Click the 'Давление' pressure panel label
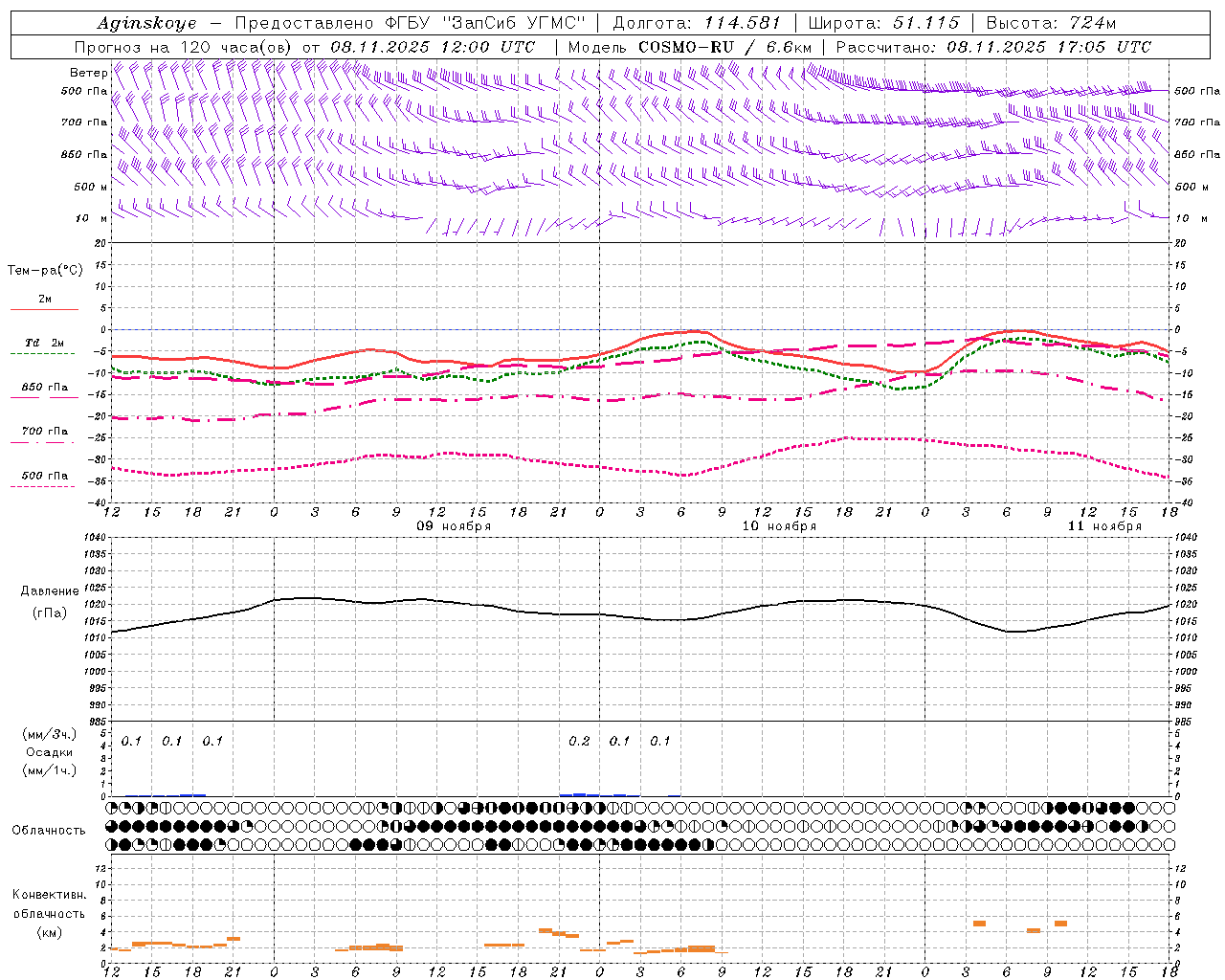Screen dimensions: 1225x980 50,591
